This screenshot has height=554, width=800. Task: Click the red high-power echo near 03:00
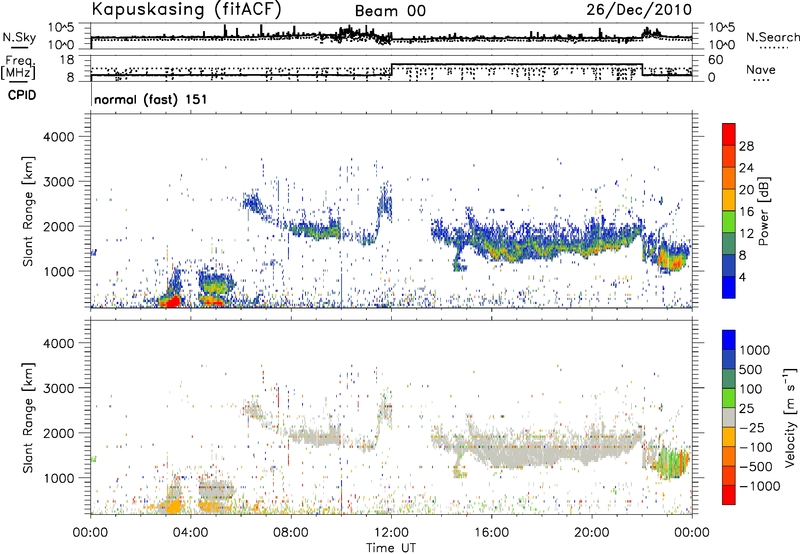pyautogui.click(x=171, y=300)
